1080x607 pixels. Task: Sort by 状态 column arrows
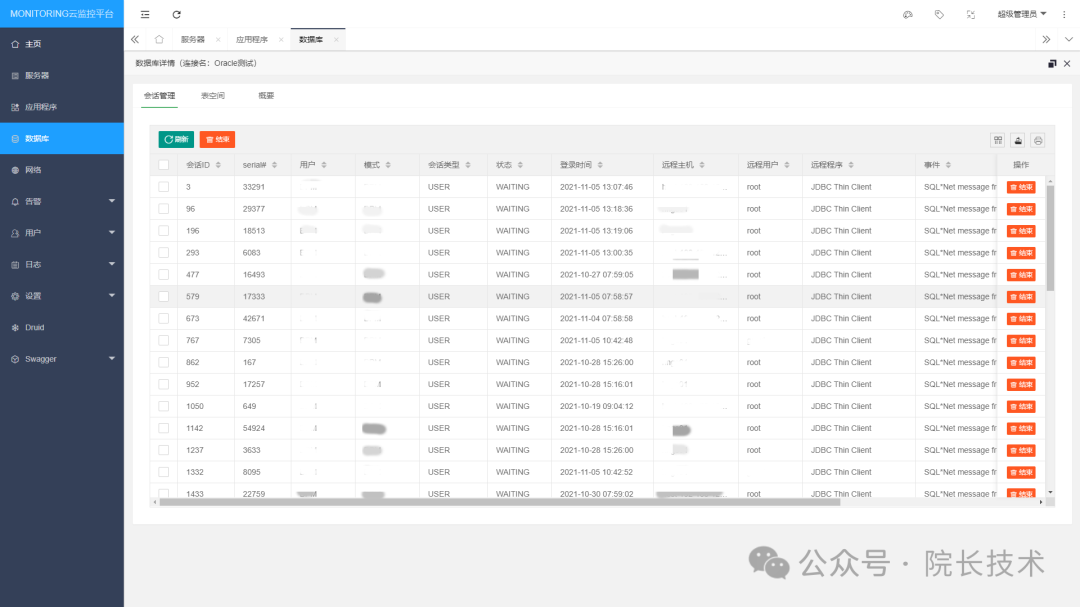point(520,165)
